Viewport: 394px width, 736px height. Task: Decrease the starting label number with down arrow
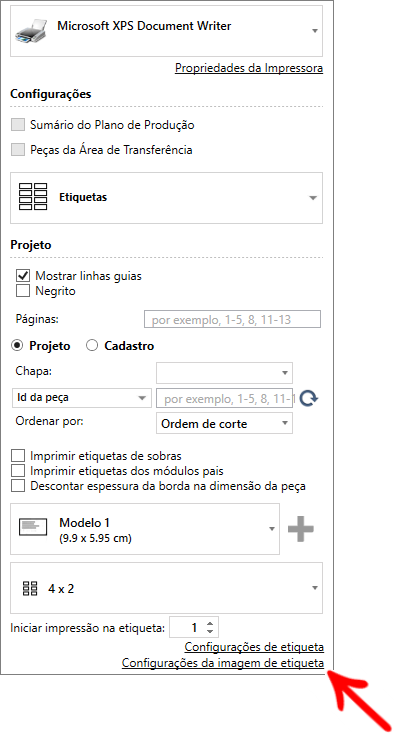(209, 632)
